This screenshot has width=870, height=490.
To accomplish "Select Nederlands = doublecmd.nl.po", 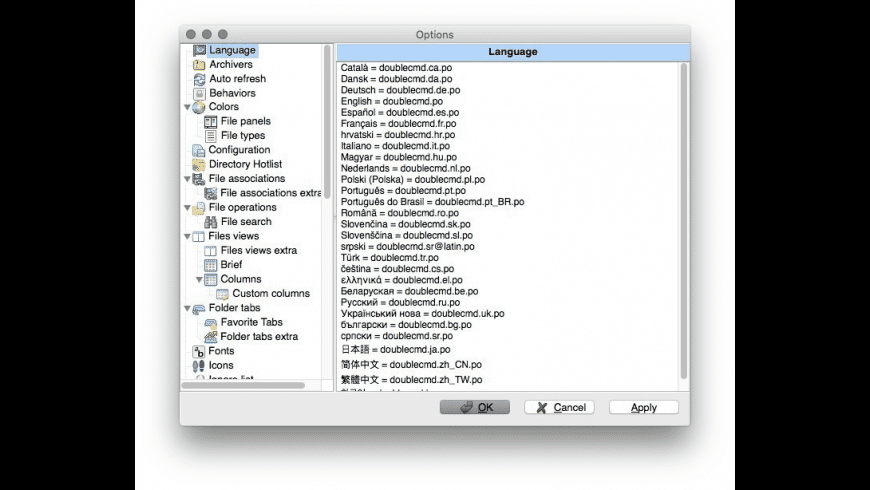I will coord(406,168).
